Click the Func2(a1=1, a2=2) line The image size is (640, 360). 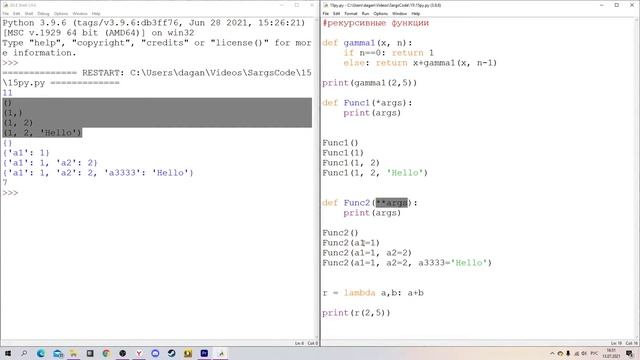(367, 253)
